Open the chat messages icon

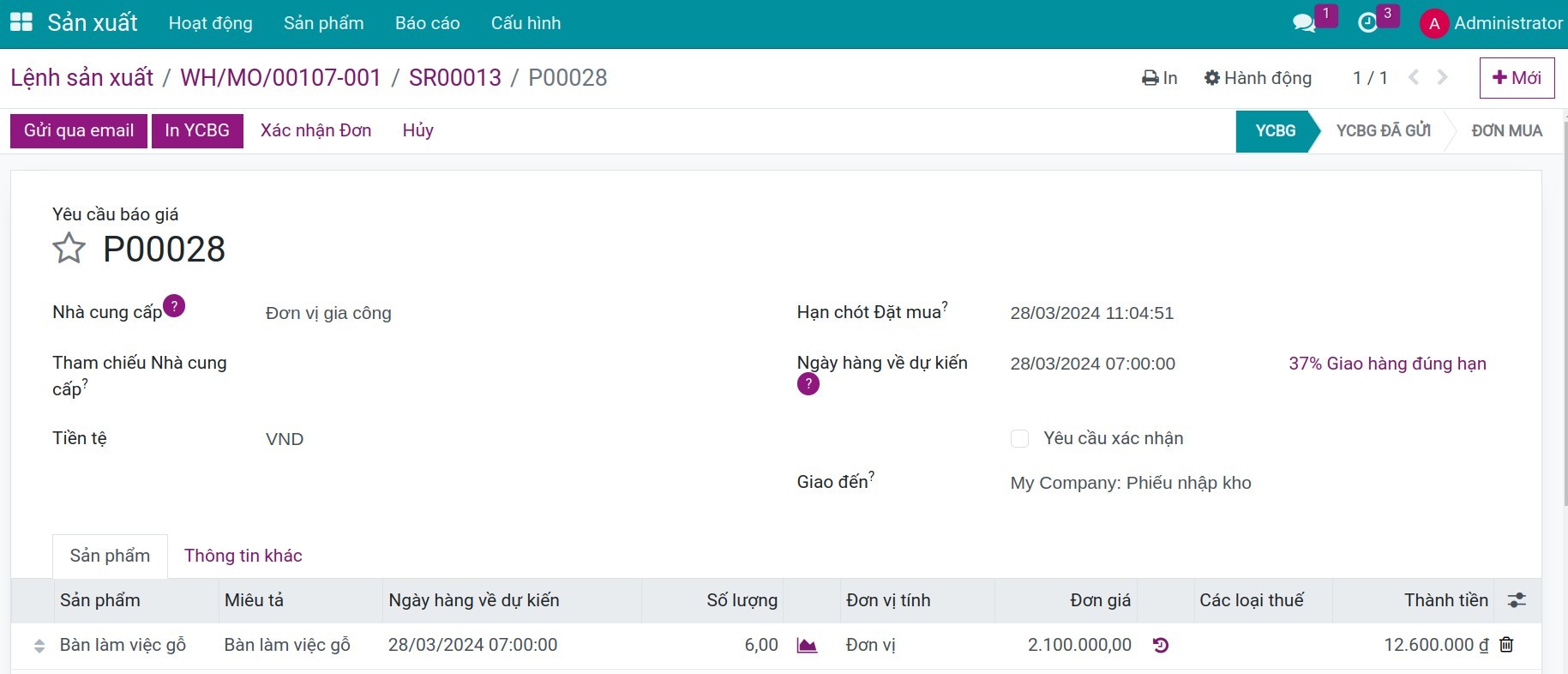1304,23
